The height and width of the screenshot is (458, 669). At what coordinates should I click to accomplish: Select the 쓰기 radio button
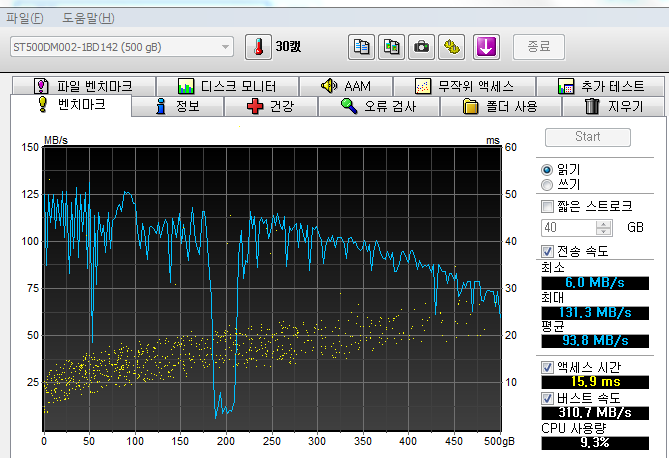pyautogui.click(x=546, y=185)
